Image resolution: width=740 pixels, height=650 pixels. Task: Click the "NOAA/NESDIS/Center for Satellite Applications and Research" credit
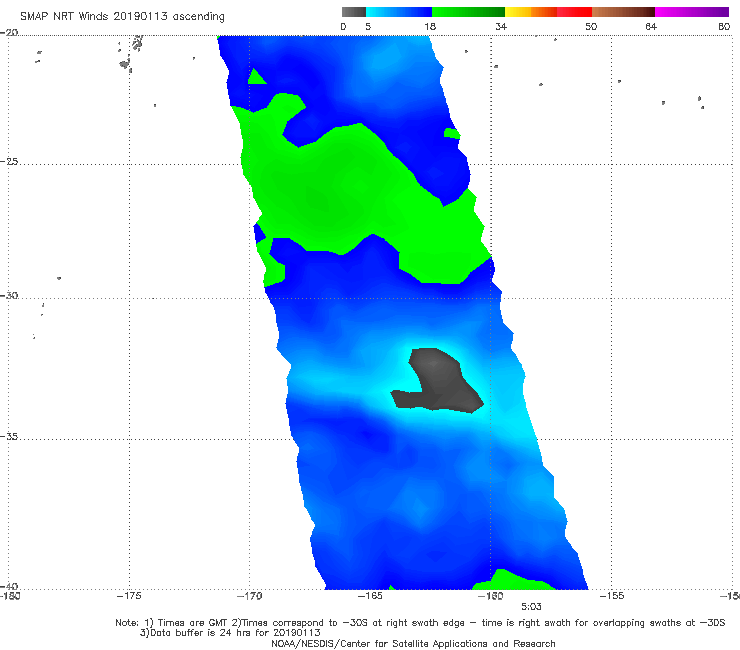click(x=413, y=643)
